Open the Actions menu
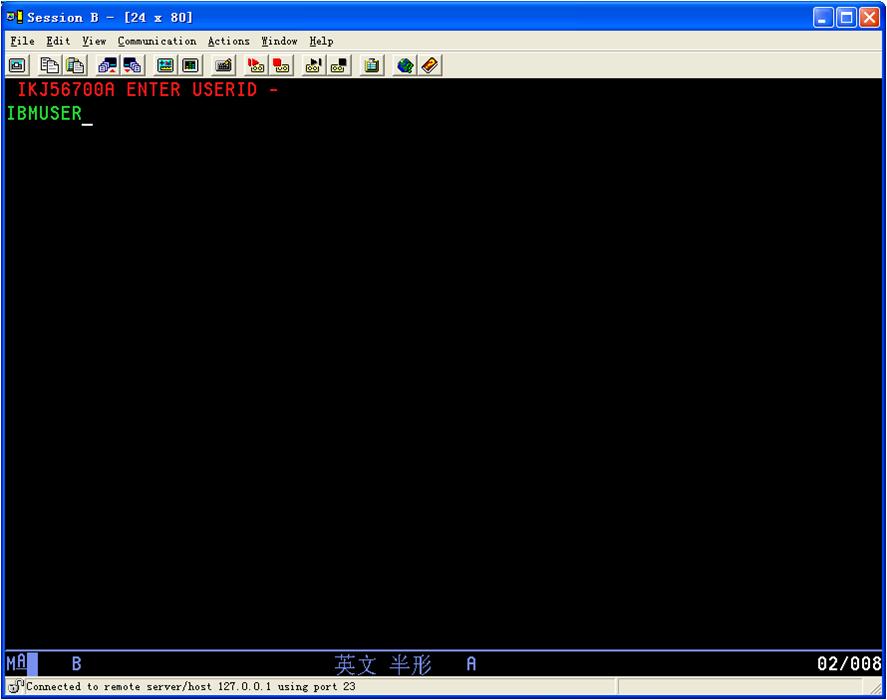The width and height of the screenshot is (887, 700). point(229,41)
